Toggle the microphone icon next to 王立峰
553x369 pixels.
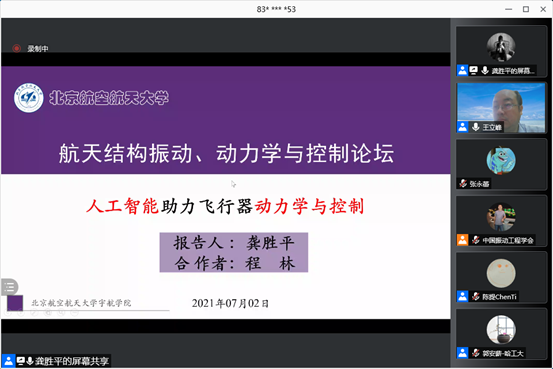pyautogui.click(x=476, y=127)
